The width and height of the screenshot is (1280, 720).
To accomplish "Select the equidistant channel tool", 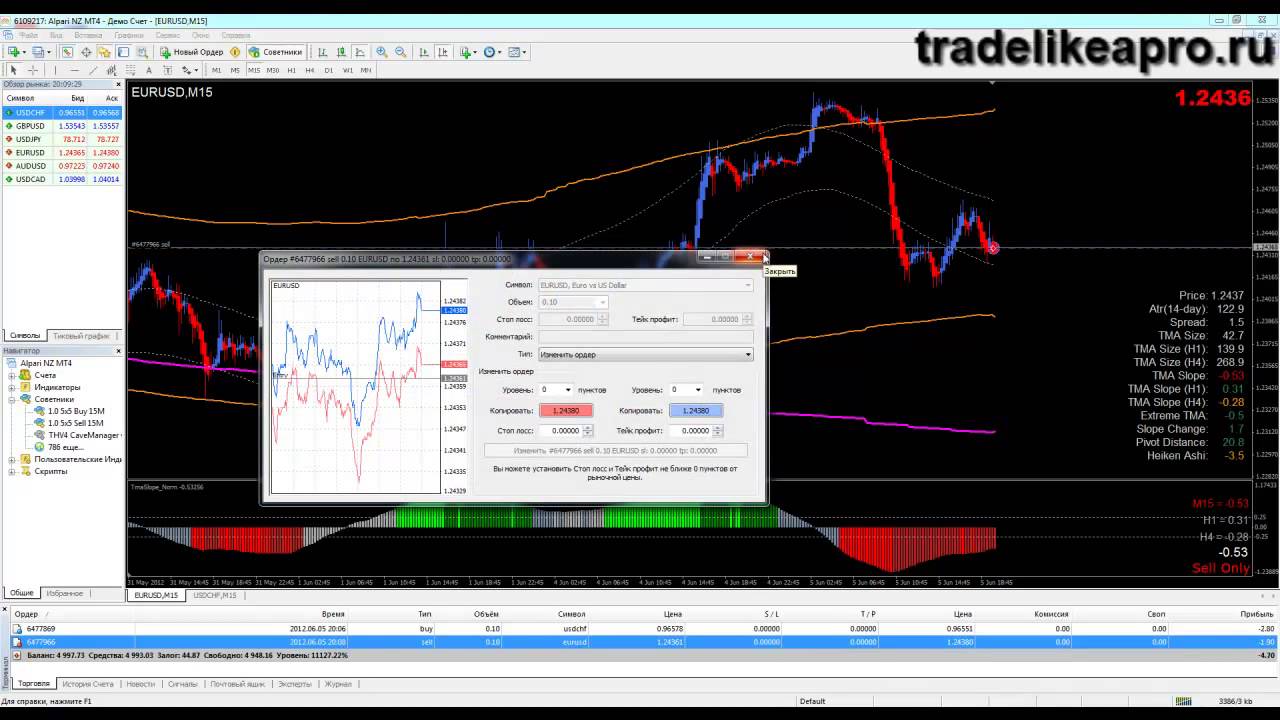I will tap(112, 70).
